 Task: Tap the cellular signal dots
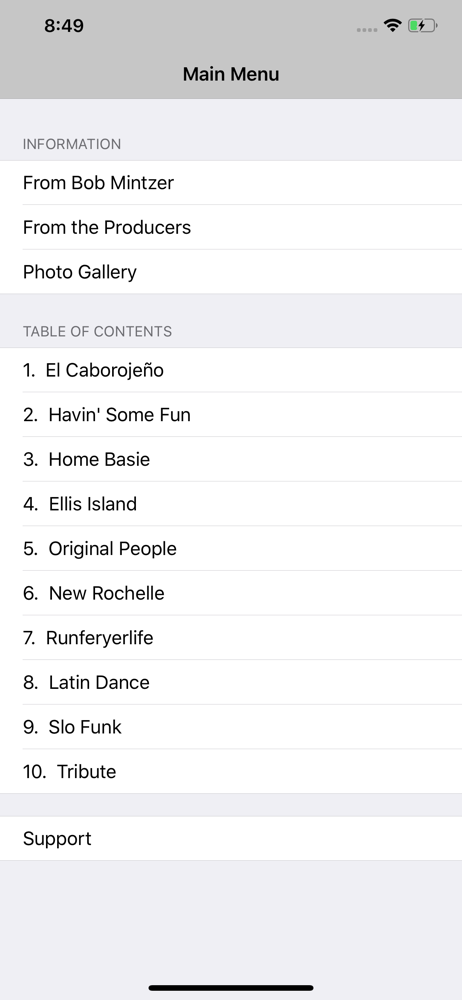(367, 29)
